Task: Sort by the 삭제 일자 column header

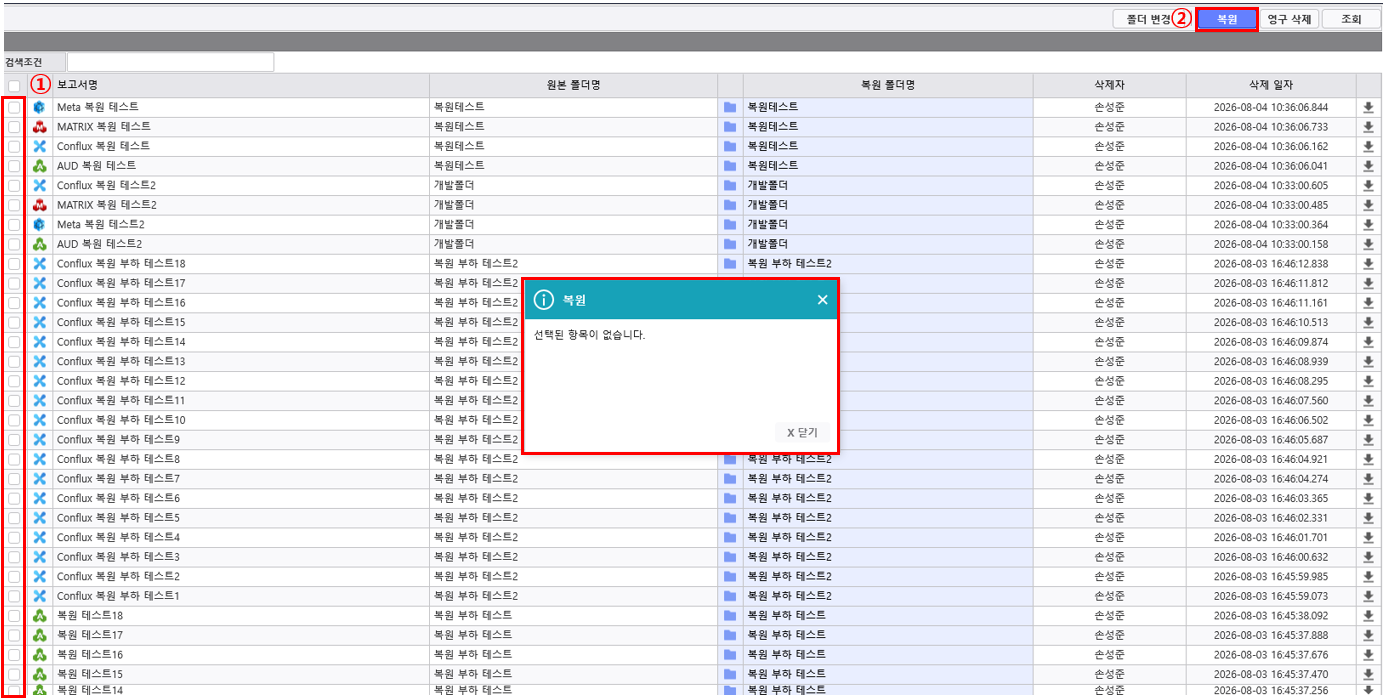Action: (x=1271, y=85)
